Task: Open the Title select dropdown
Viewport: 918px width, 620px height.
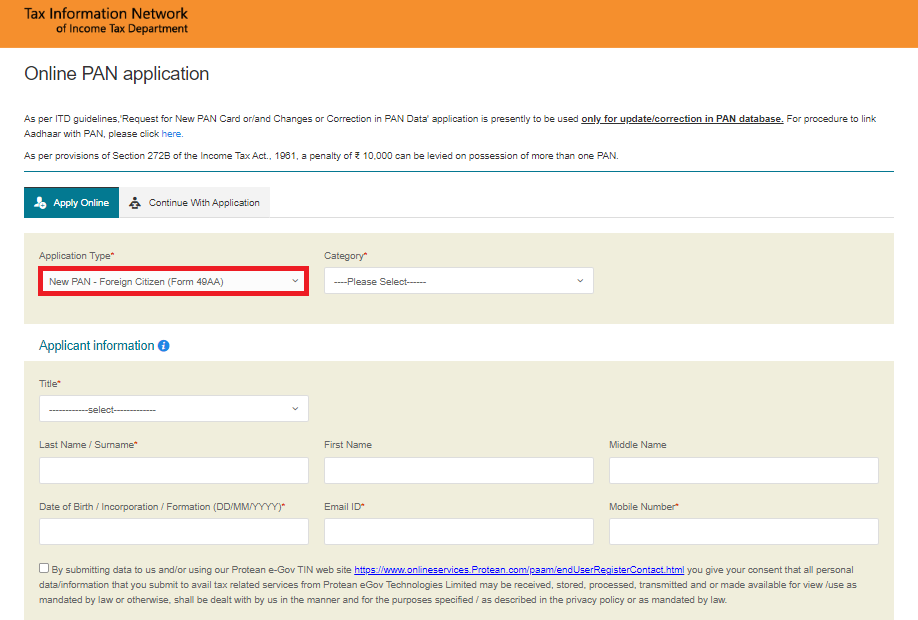Action: 173,409
